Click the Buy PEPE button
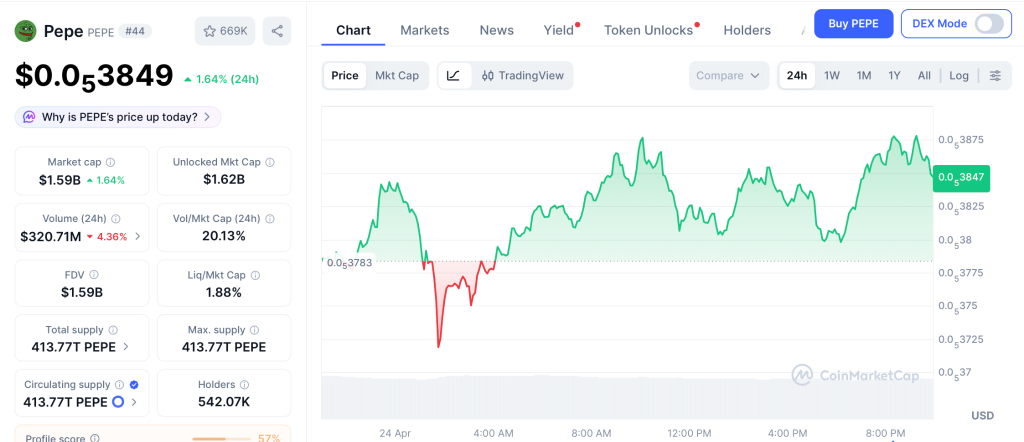 tap(853, 24)
